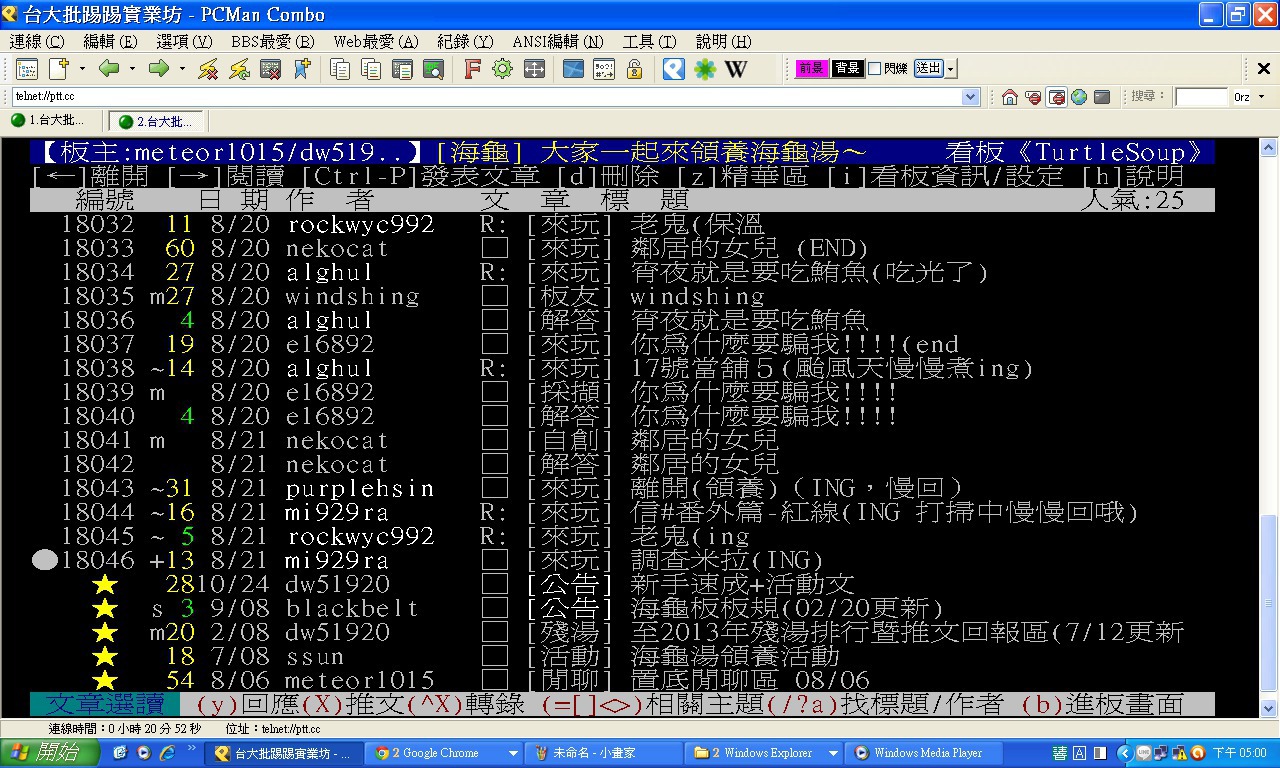
Task: Open the Orz search engine dropdown
Action: 1262,97
